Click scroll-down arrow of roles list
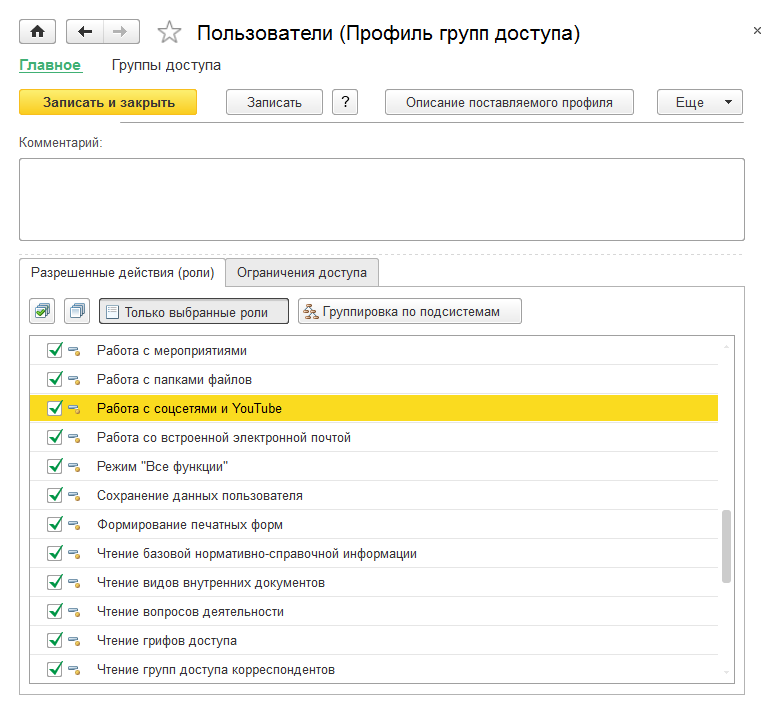The width and height of the screenshot is (772, 709). [726, 673]
